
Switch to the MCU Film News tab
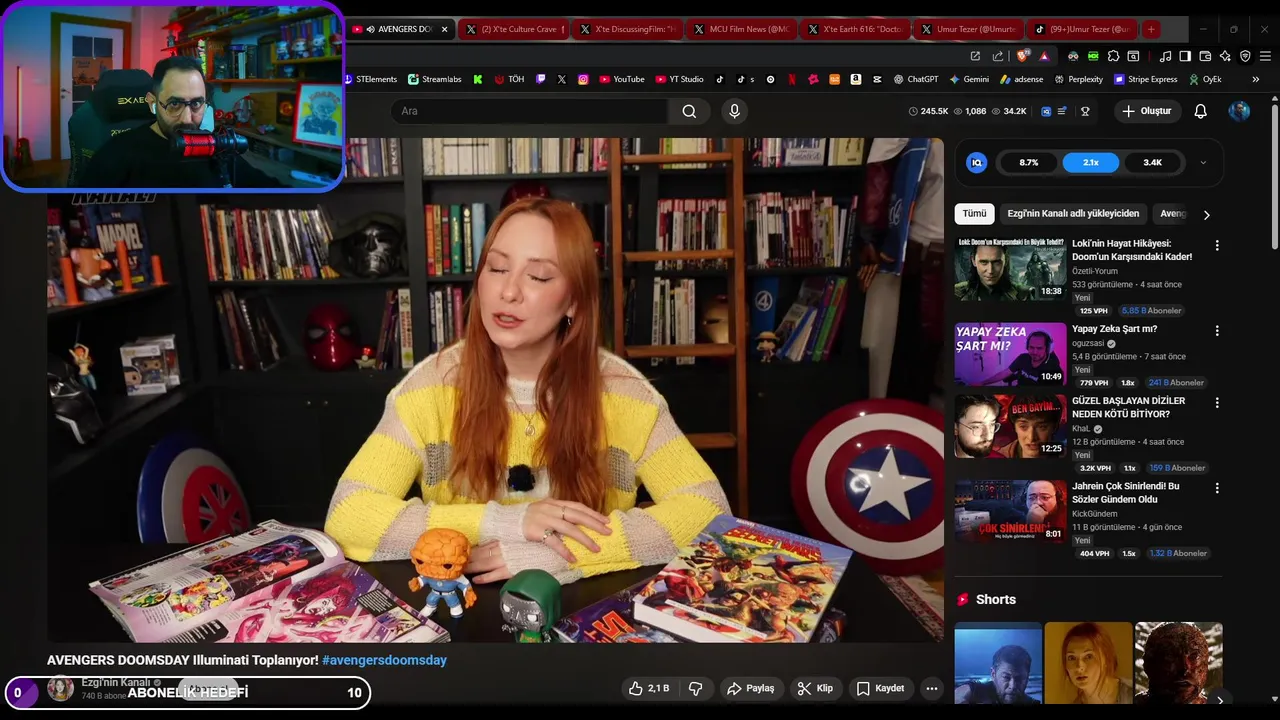click(742, 29)
